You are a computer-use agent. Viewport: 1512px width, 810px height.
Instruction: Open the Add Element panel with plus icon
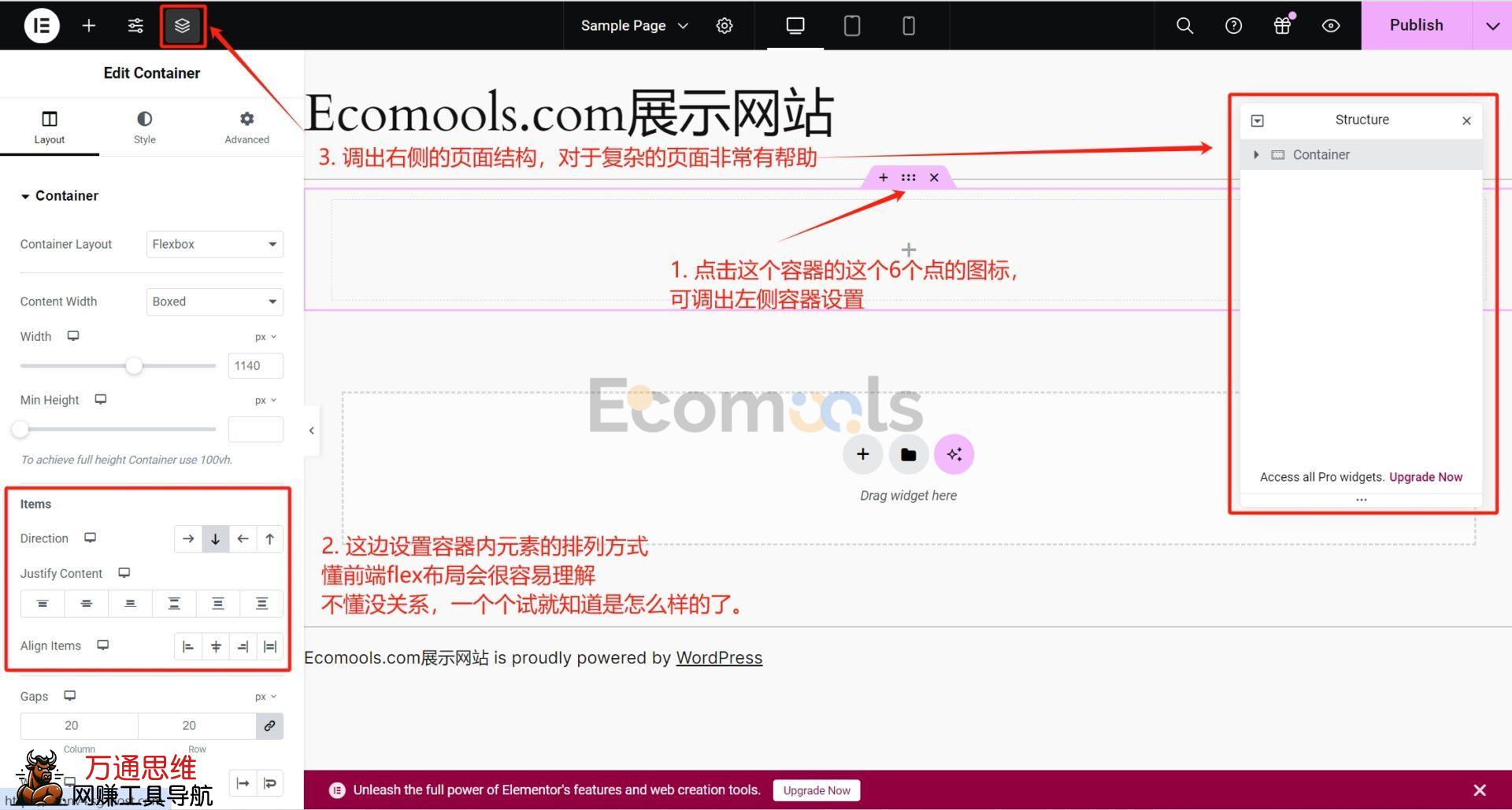(x=89, y=25)
